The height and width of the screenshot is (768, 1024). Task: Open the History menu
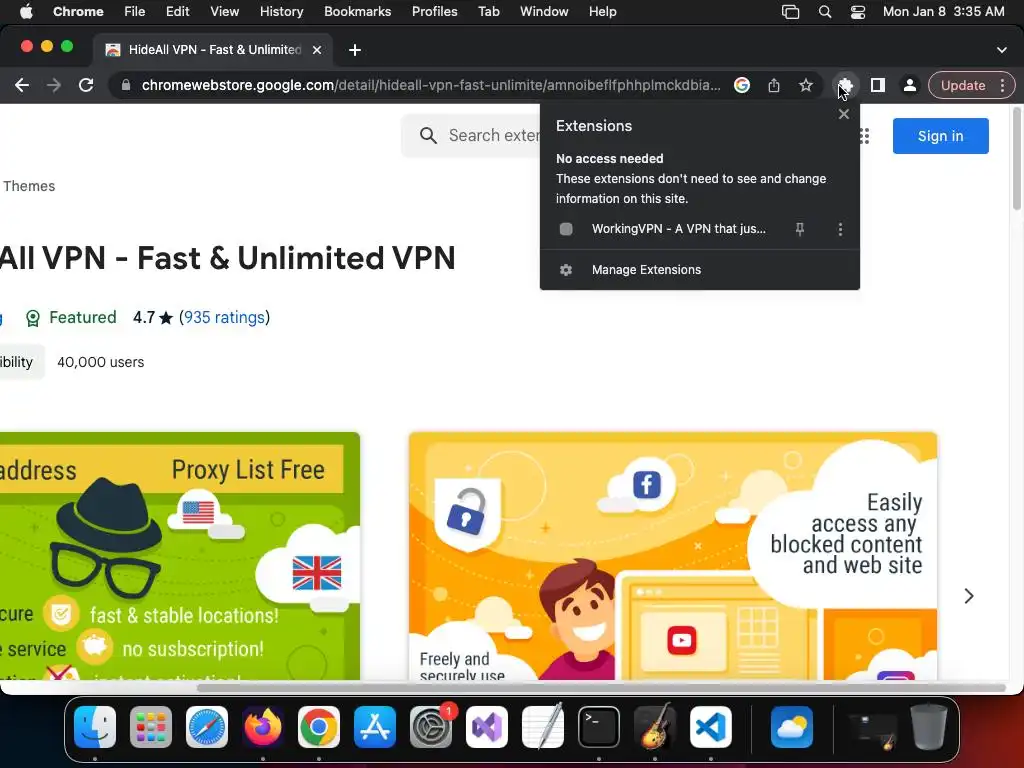click(281, 12)
